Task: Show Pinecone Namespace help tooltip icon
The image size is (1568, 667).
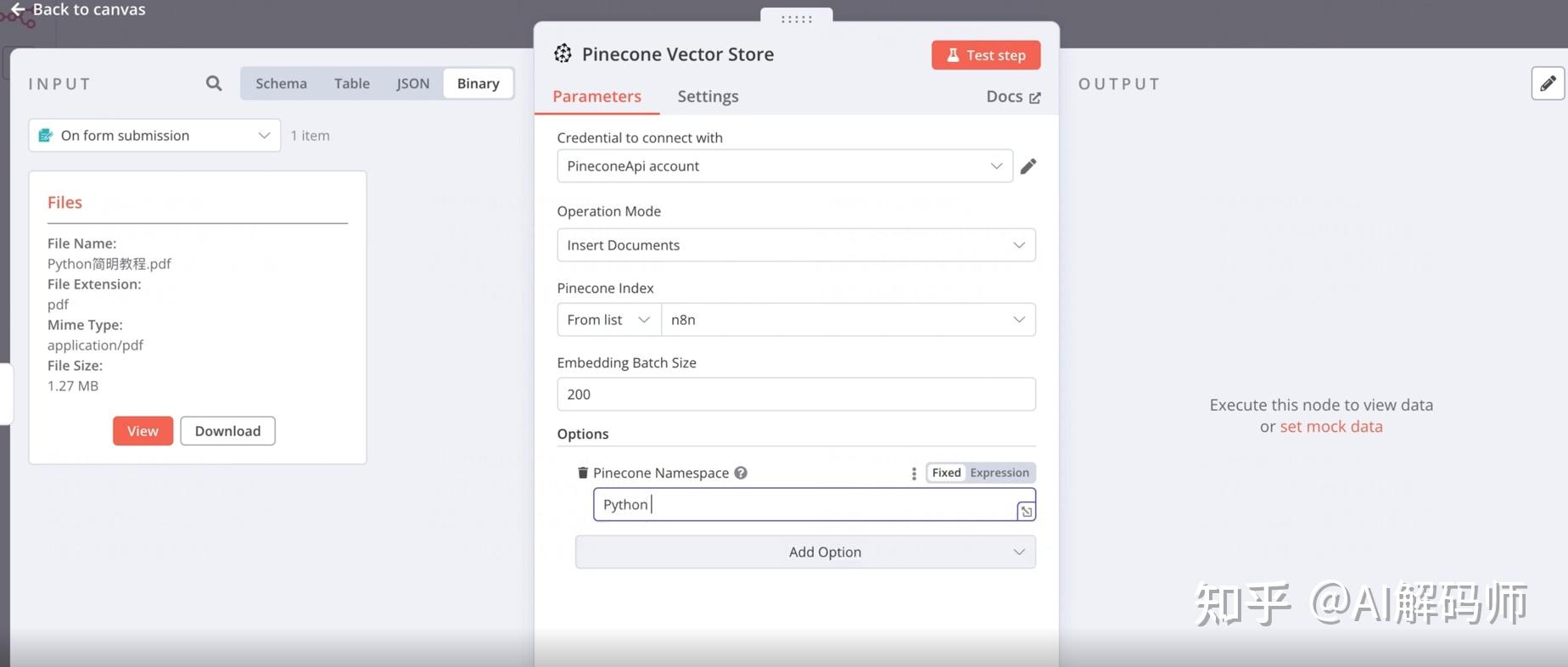Action: point(741,473)
